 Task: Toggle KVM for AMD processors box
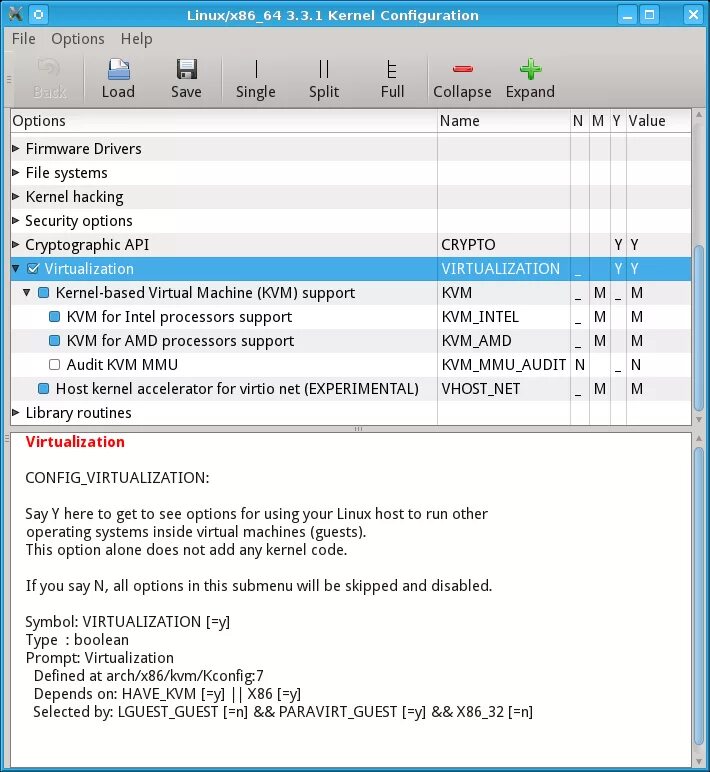pyautogui.click(x=55, y=340)
